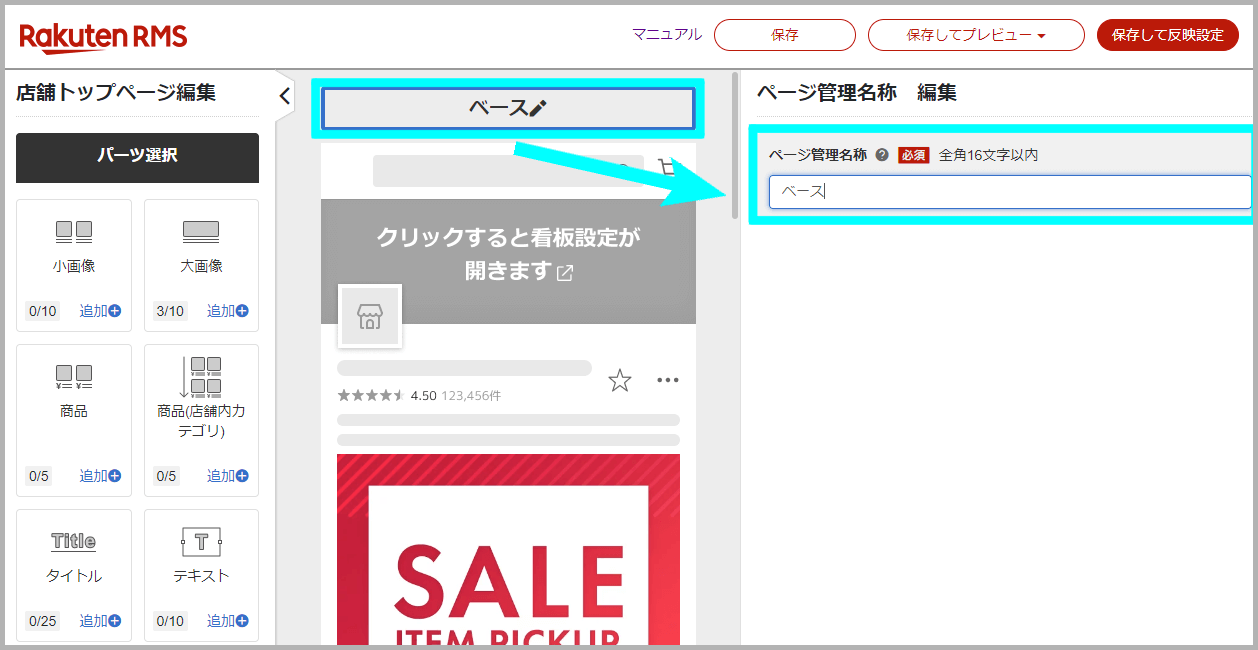Select the 商品 part icon
The image size is (1258, 650).
74,377
